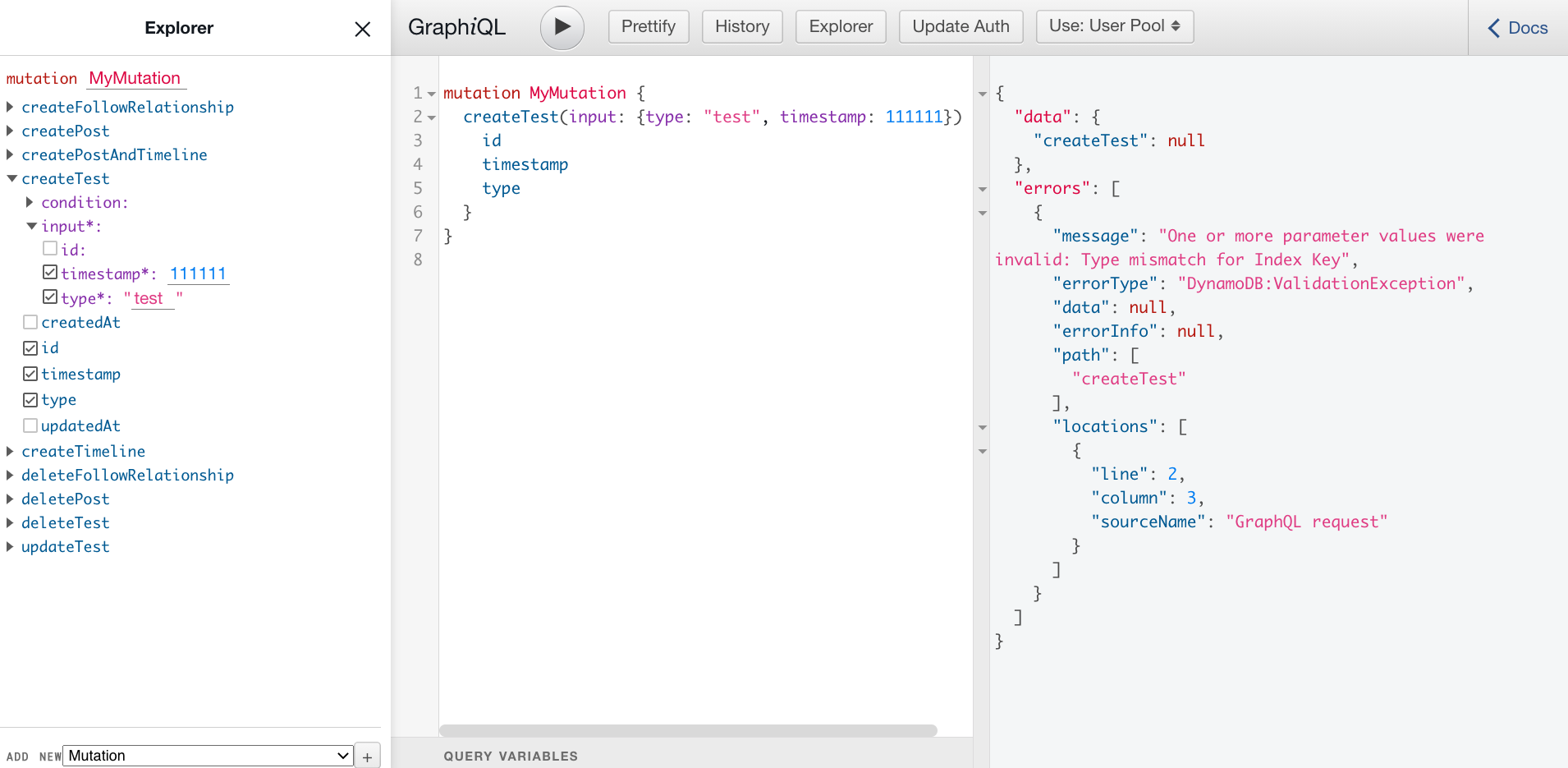Click the plus button to add new mutation

click(367, 757)
